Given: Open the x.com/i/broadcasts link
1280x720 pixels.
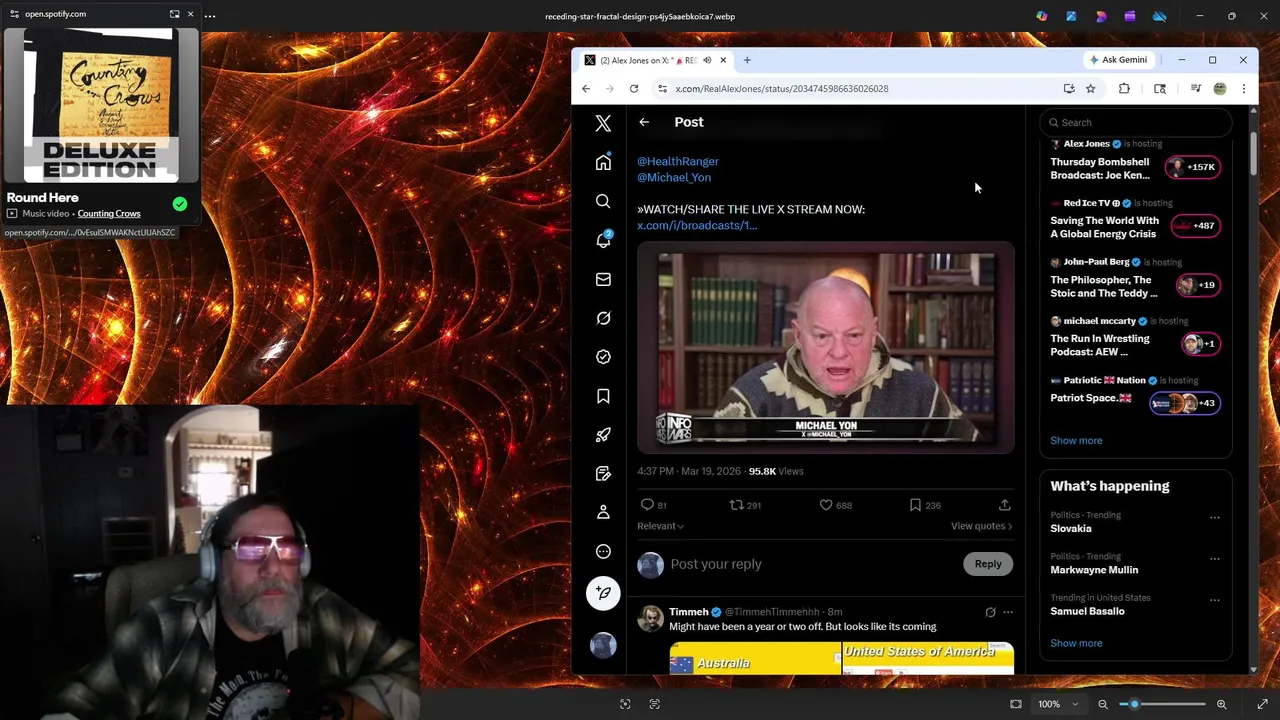Looking at the screenshot, I should click(697, 225).
